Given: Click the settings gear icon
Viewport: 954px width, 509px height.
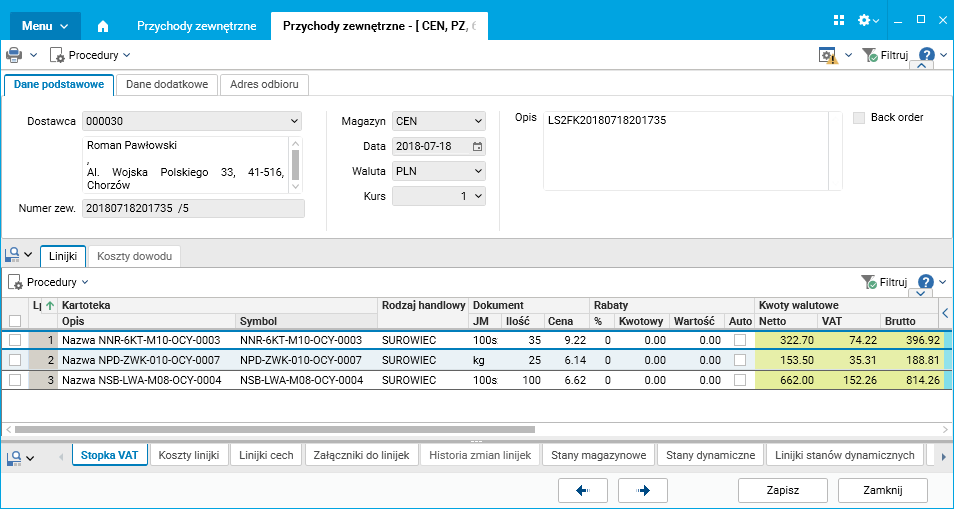Looking at the screenshot, I should coord(865,20).
